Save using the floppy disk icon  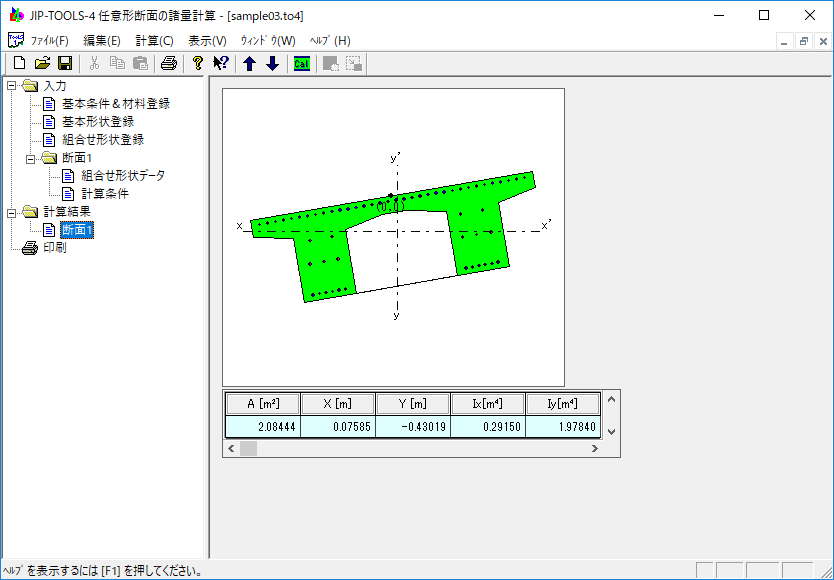65,64
